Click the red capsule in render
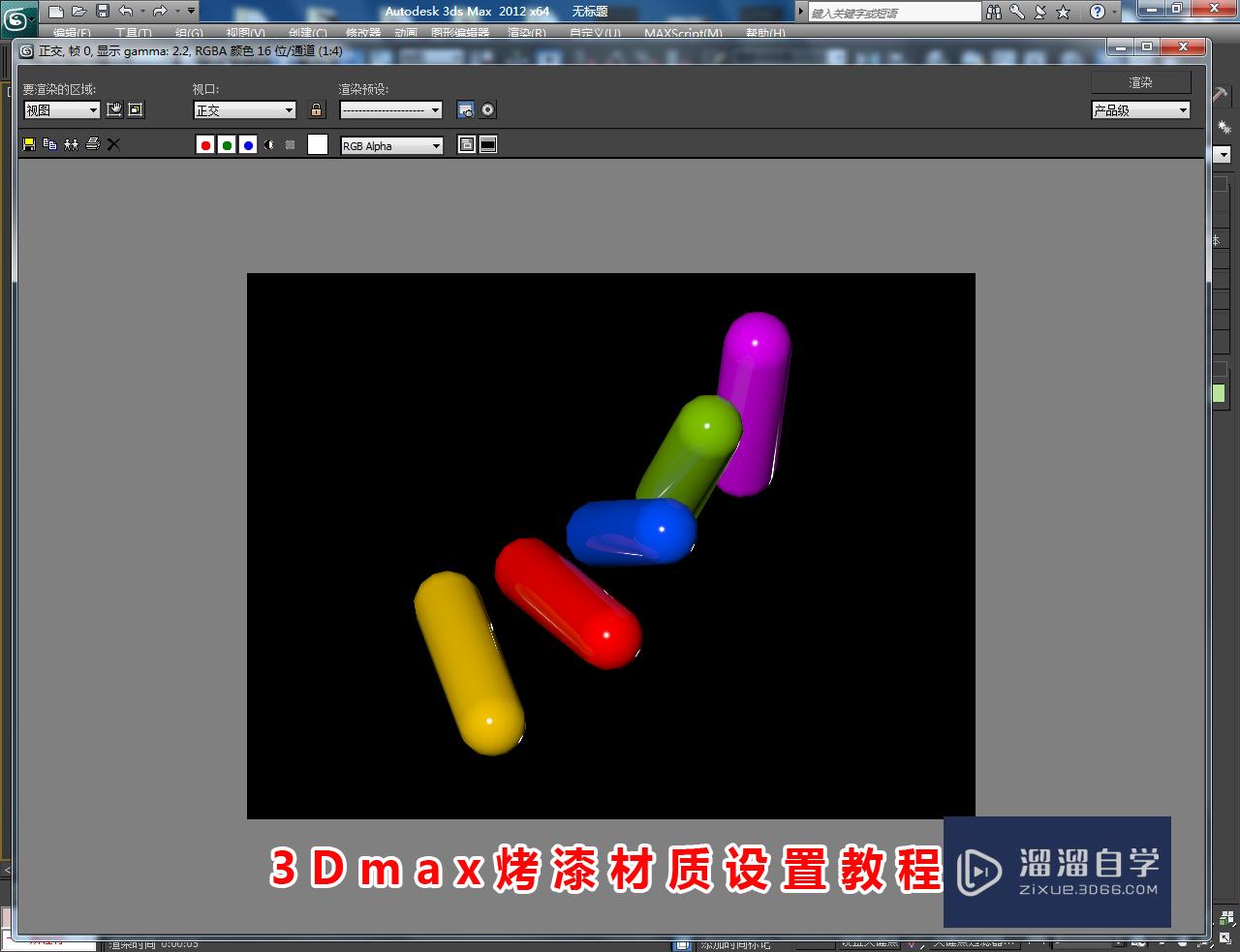 click(x=568, y=602)
